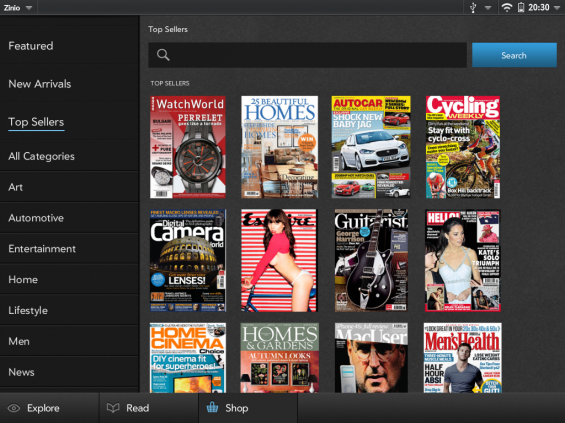Click the battery status icon
This screenshot has width=565, height=423.
521,7
